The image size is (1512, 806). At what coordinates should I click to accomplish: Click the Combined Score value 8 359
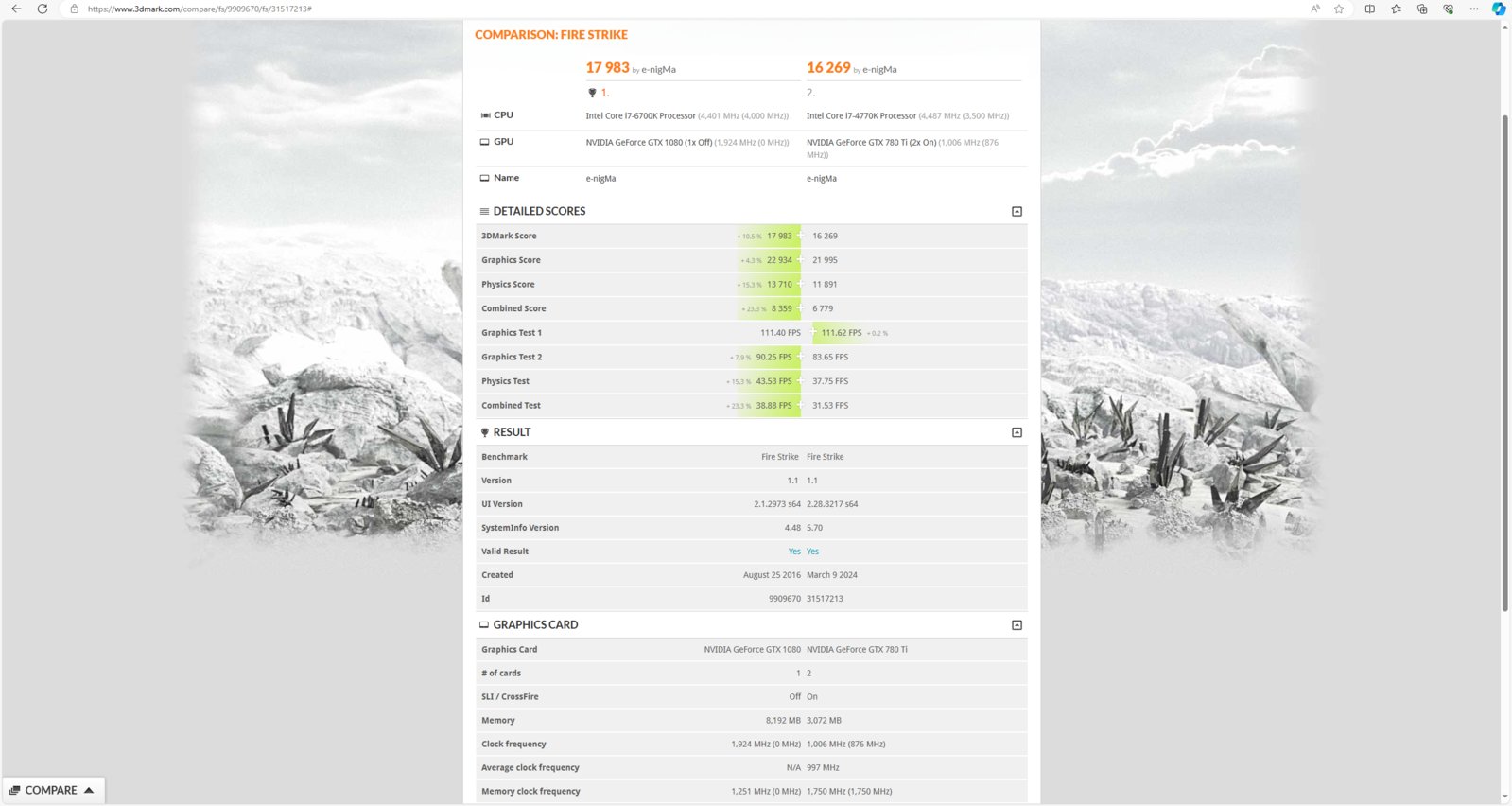tap(781, 309)
